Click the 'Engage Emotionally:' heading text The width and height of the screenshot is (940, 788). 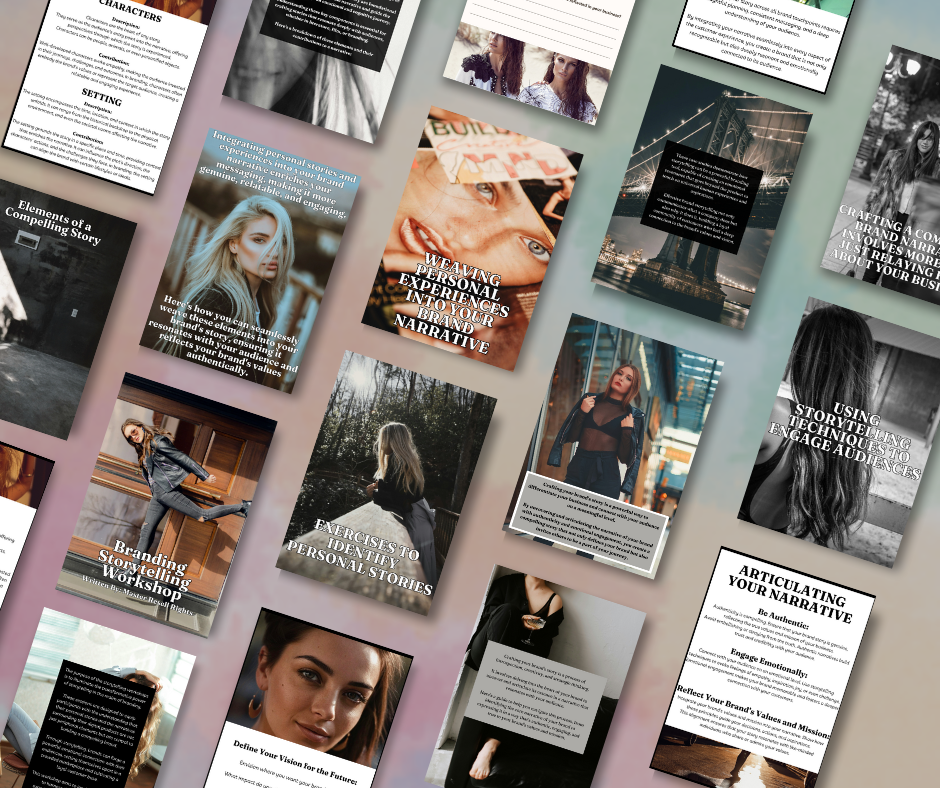point(769,662)
